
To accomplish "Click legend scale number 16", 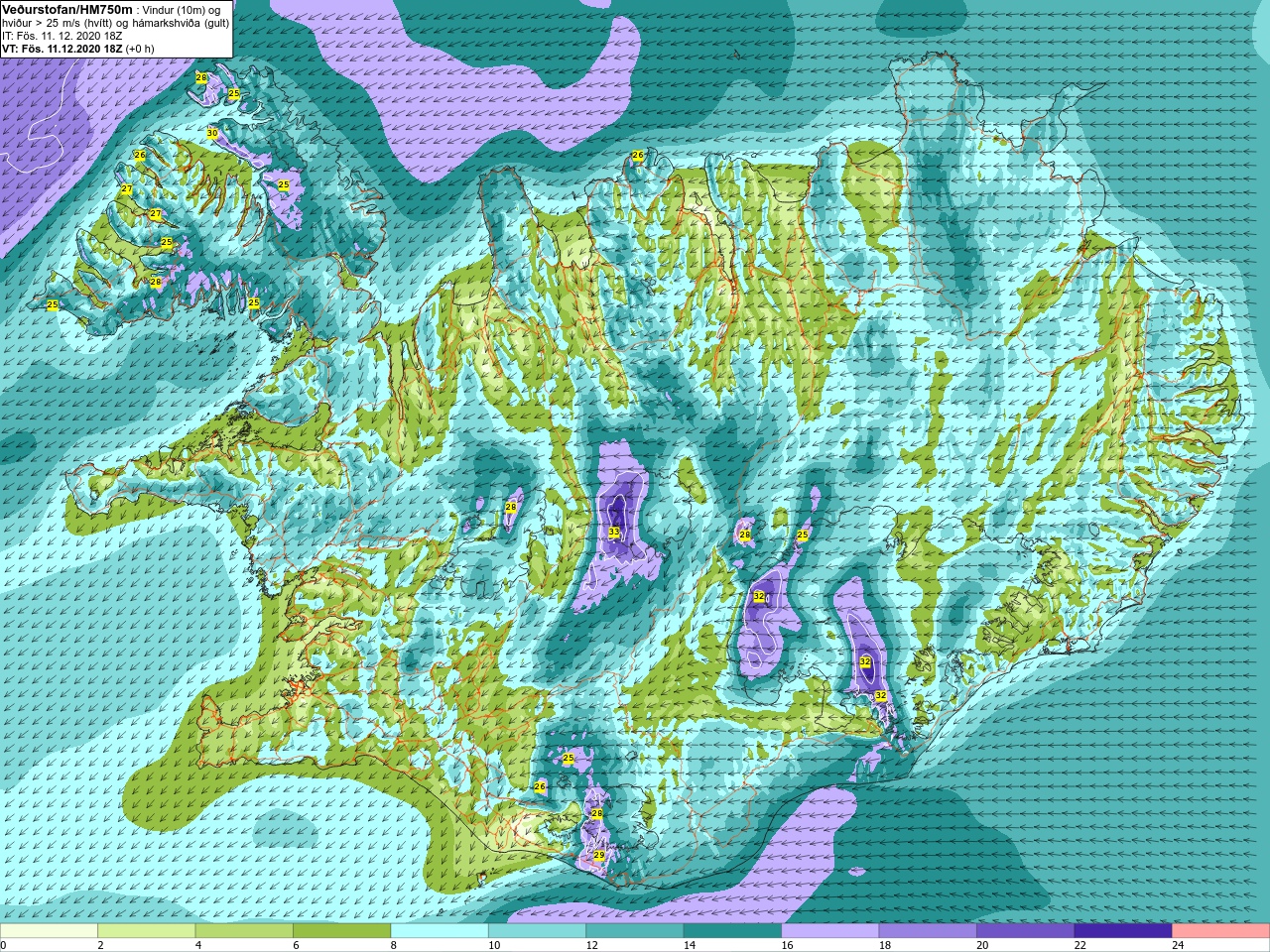I will point(788,945).
